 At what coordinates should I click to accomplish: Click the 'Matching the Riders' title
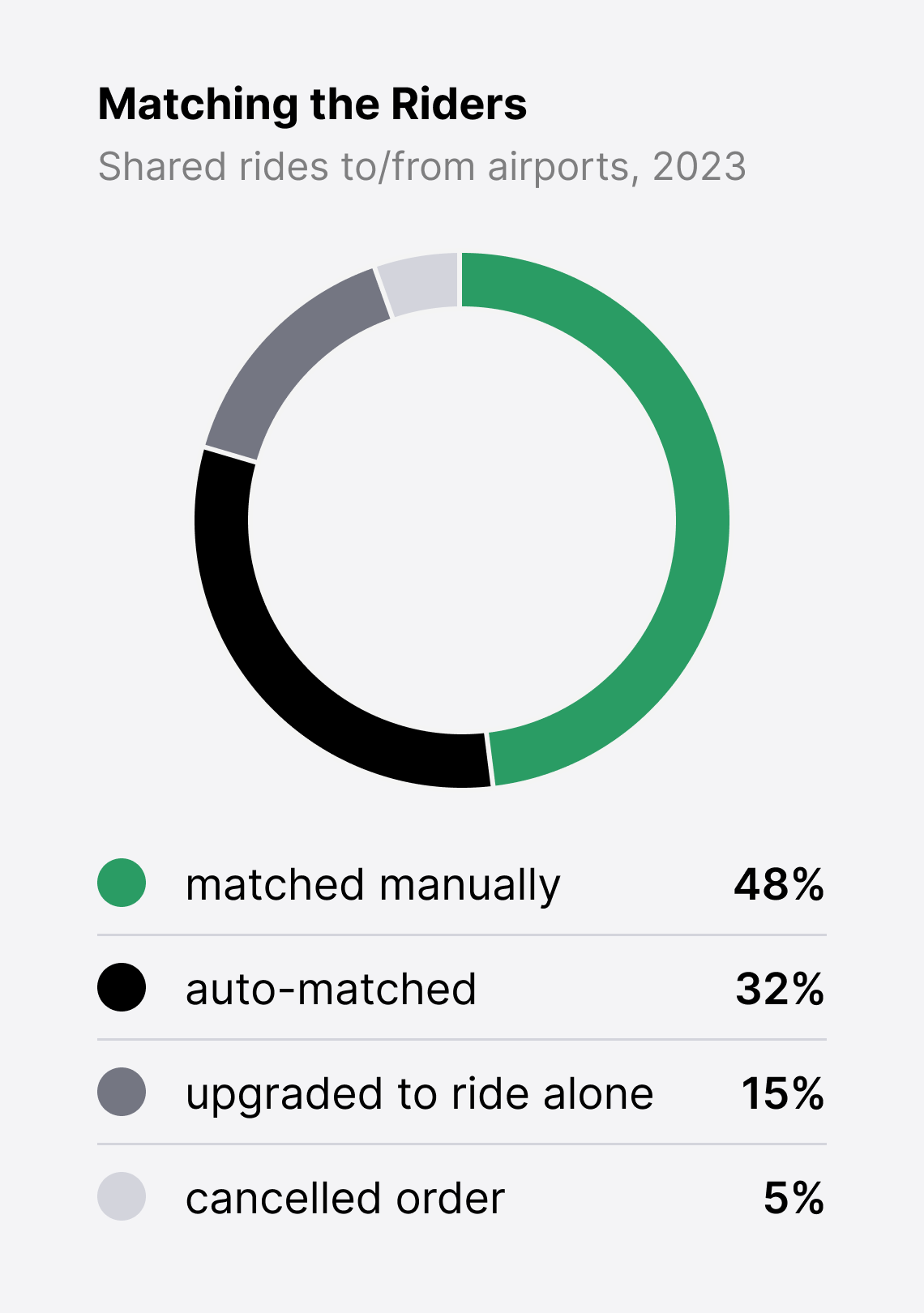[x=312, y=105]
